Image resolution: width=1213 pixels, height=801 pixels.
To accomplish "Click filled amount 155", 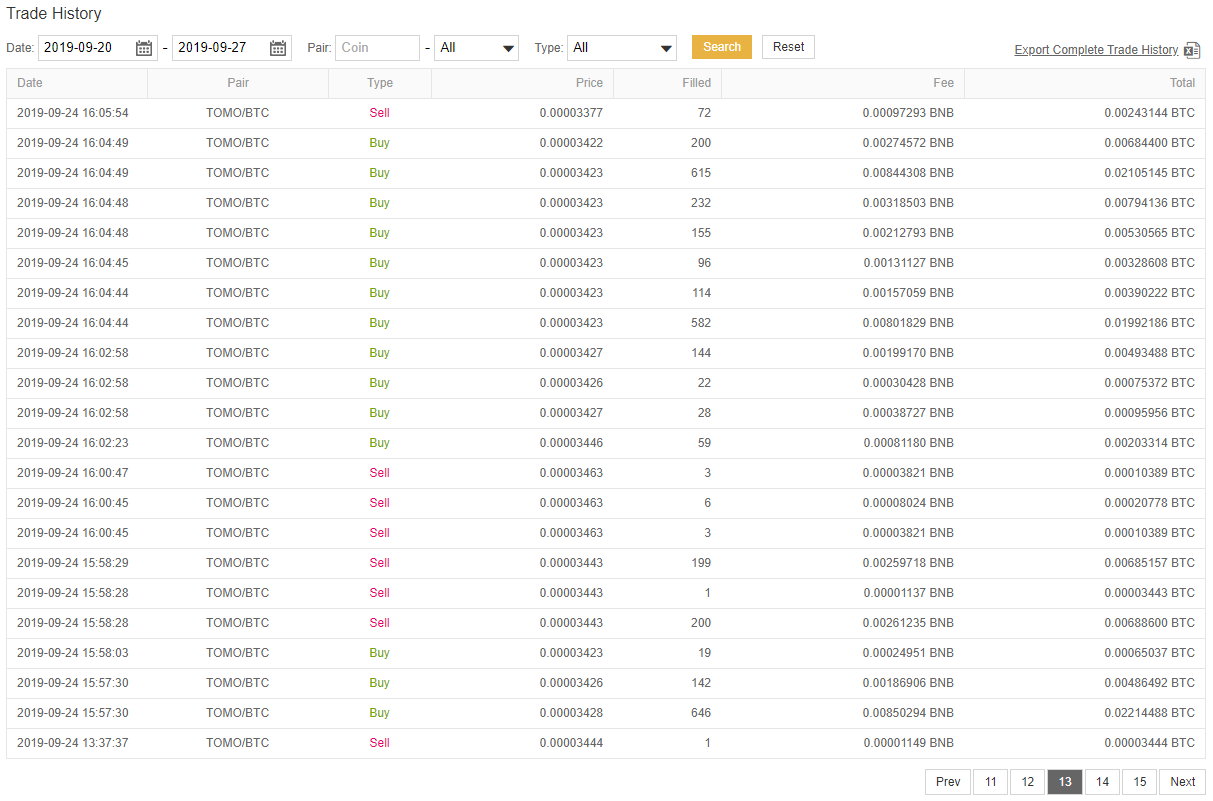I will tap(701, 233).
